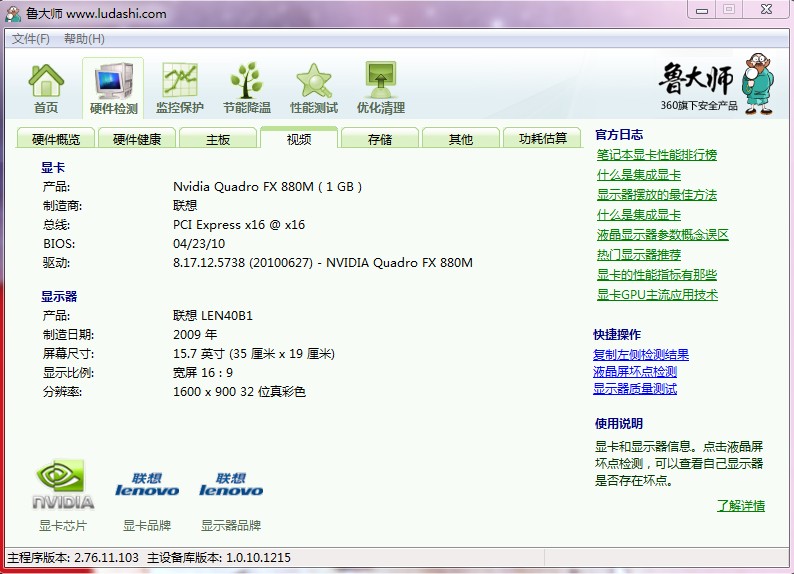The height and width of the screenshot is (574, 794).
Task: Click manufacture date 2009 年
Action: [195, 335]
